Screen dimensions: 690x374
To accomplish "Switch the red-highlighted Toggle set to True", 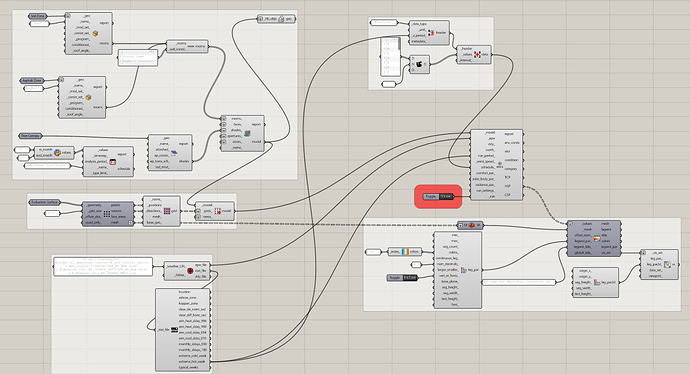I will point(438,196).
